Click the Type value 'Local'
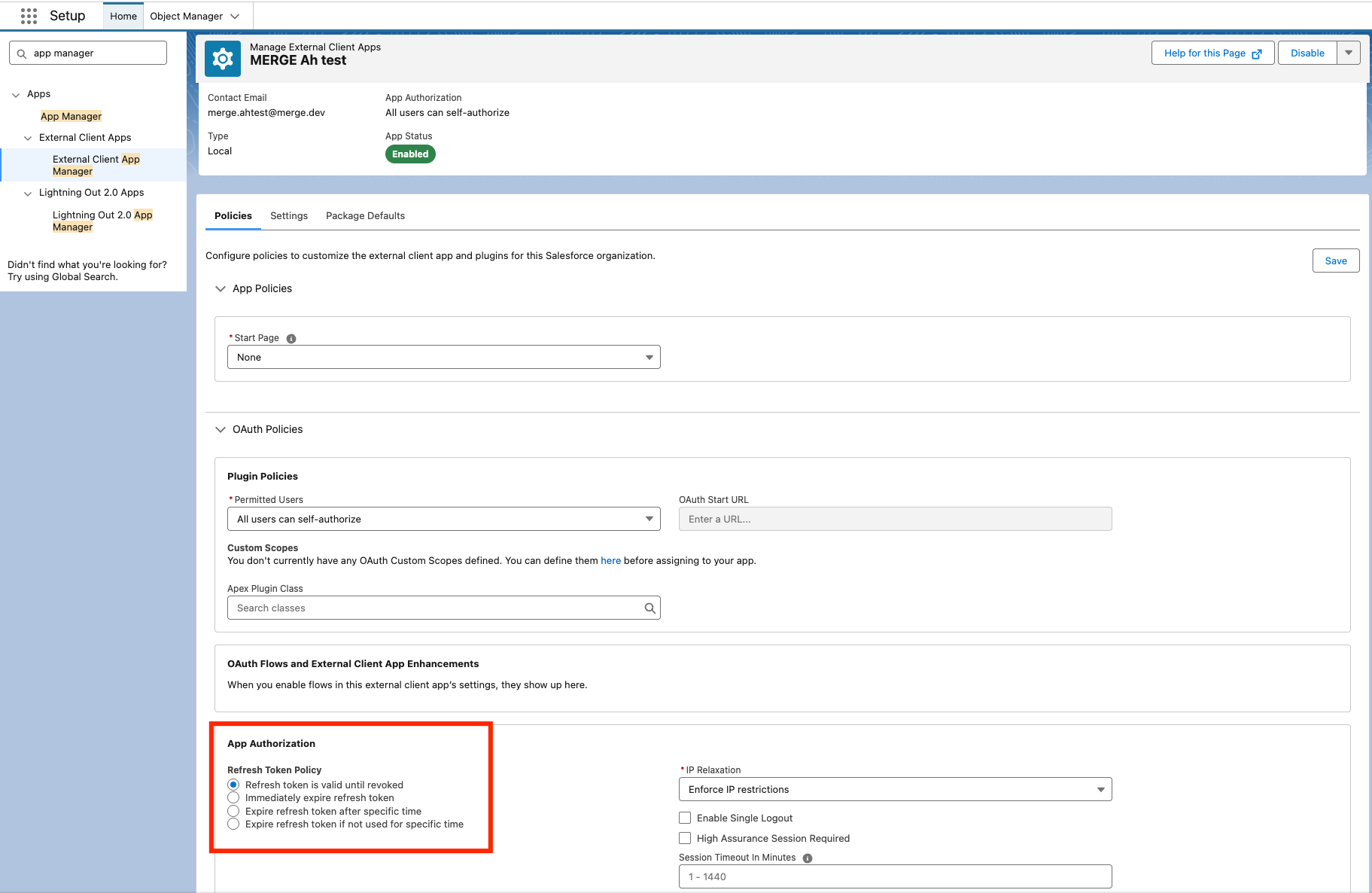 pos(220,151)
